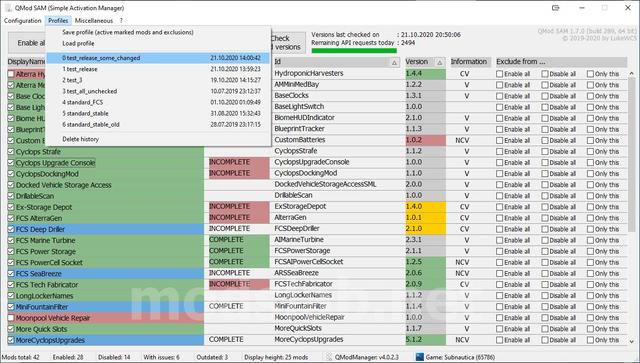Click the scroll-up arrow of the mod list

point(631,74)
